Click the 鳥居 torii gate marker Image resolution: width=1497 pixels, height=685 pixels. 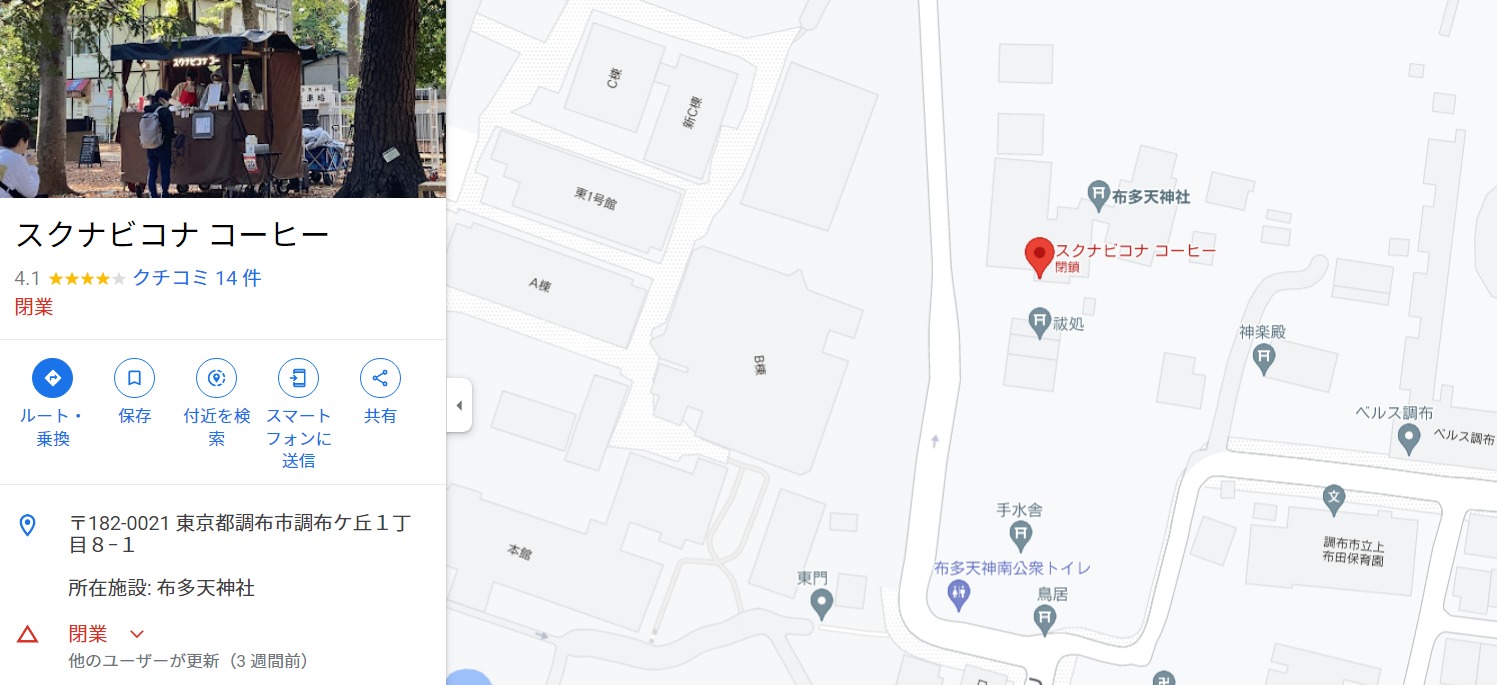(1045, 620)
